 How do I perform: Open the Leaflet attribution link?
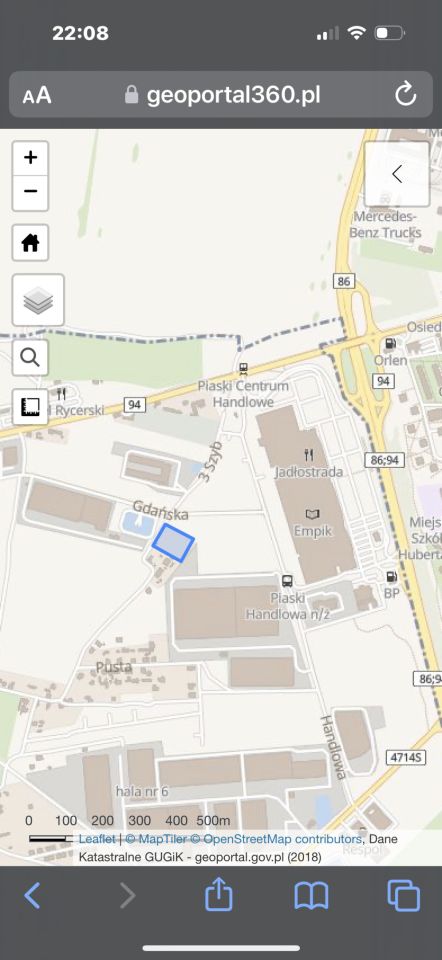coord(97,839)
